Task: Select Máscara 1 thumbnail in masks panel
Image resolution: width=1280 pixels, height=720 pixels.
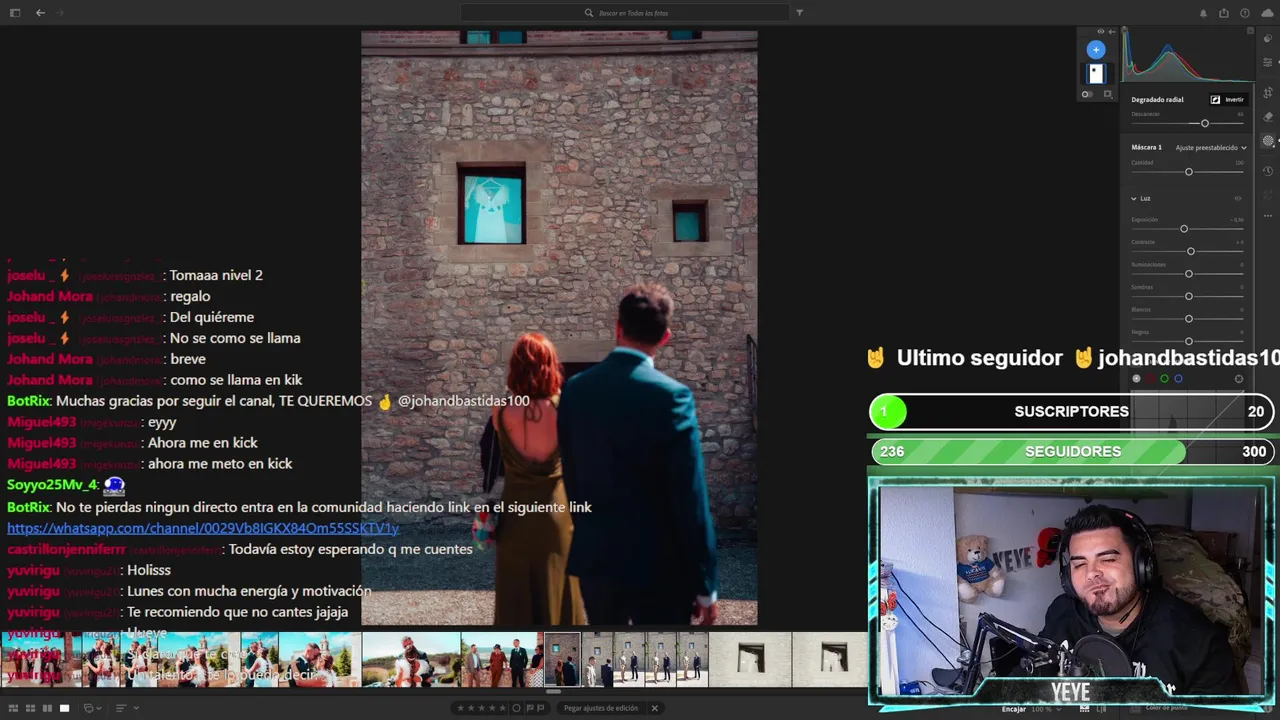Action: tap(1096, 73)
